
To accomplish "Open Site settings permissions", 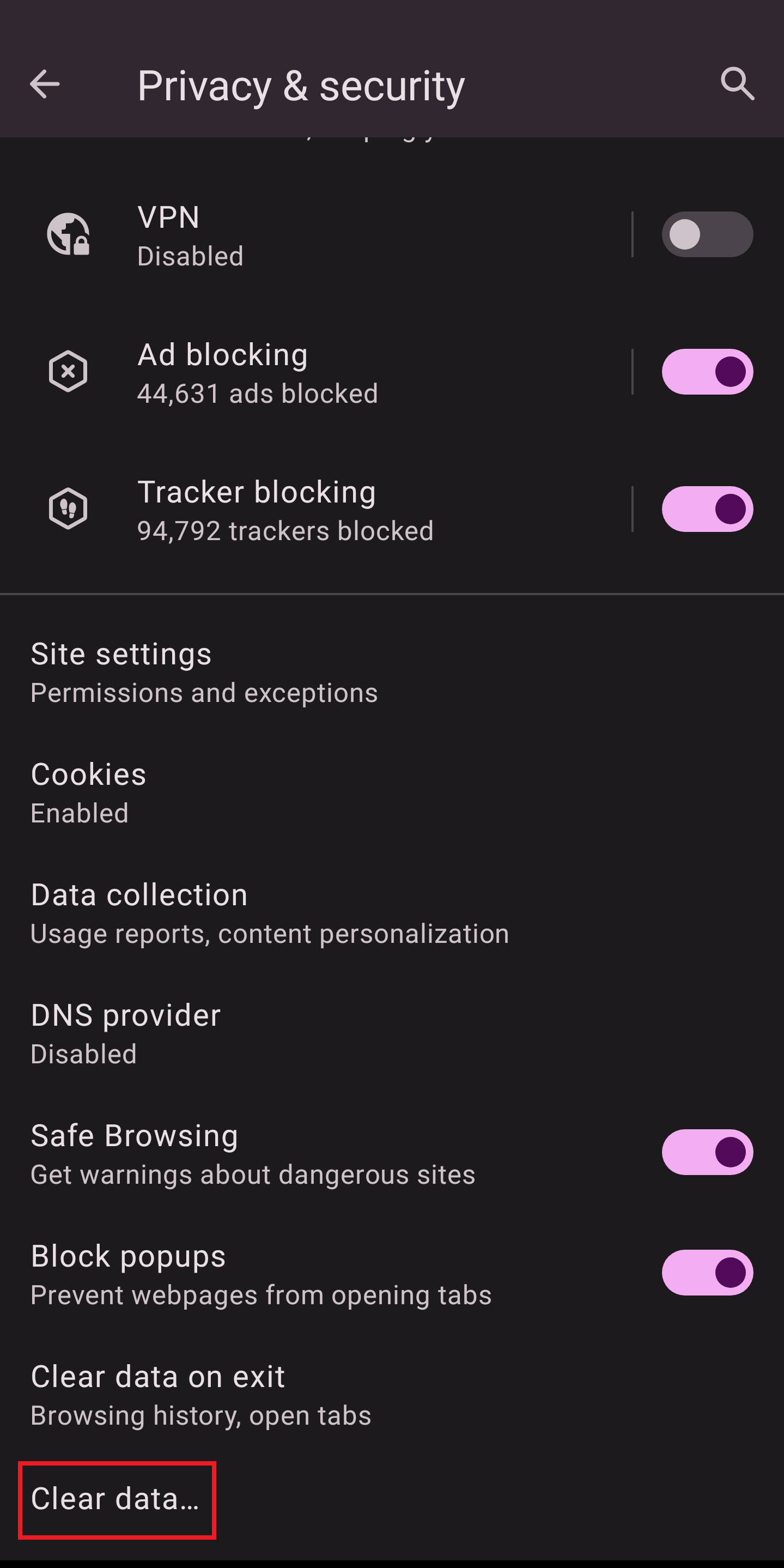I will [204, 672].
